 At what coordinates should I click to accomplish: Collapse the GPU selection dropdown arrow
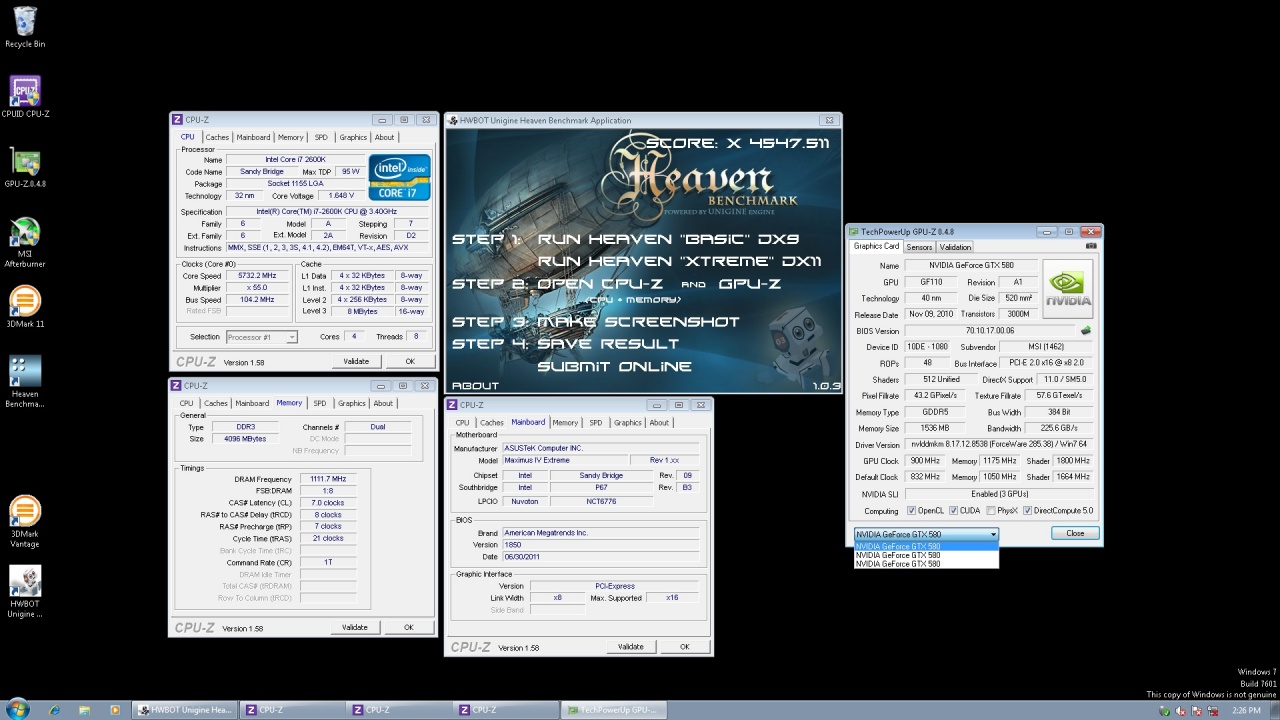pos(993,534)
